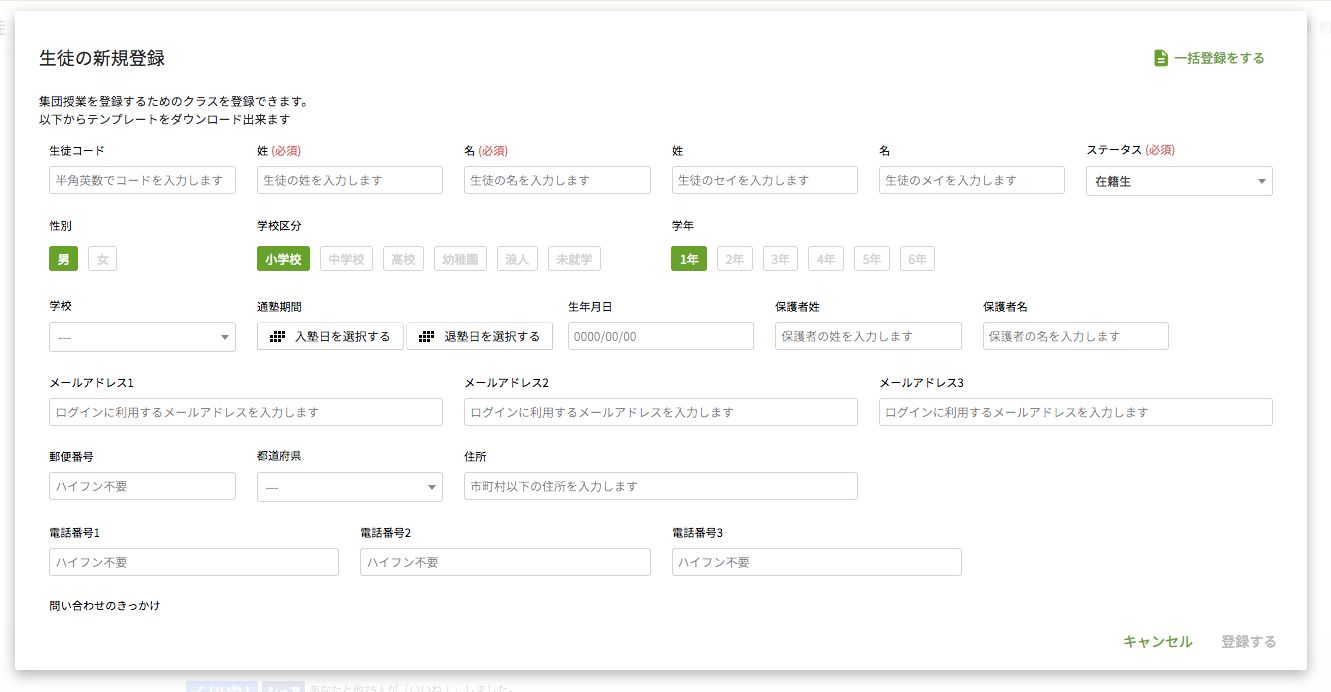Screen dimensions: 1331x692
Task: Select 女 gender option
Action: point(102,259)
